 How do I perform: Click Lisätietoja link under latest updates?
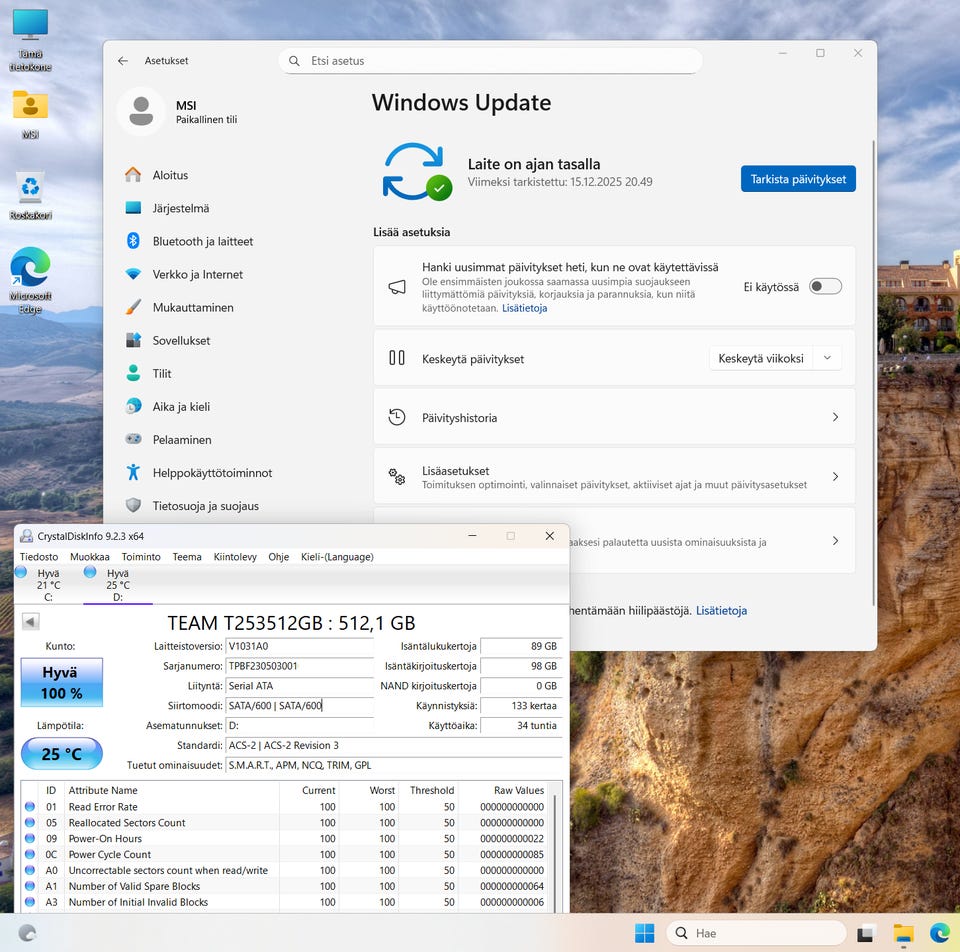(525, 308)
